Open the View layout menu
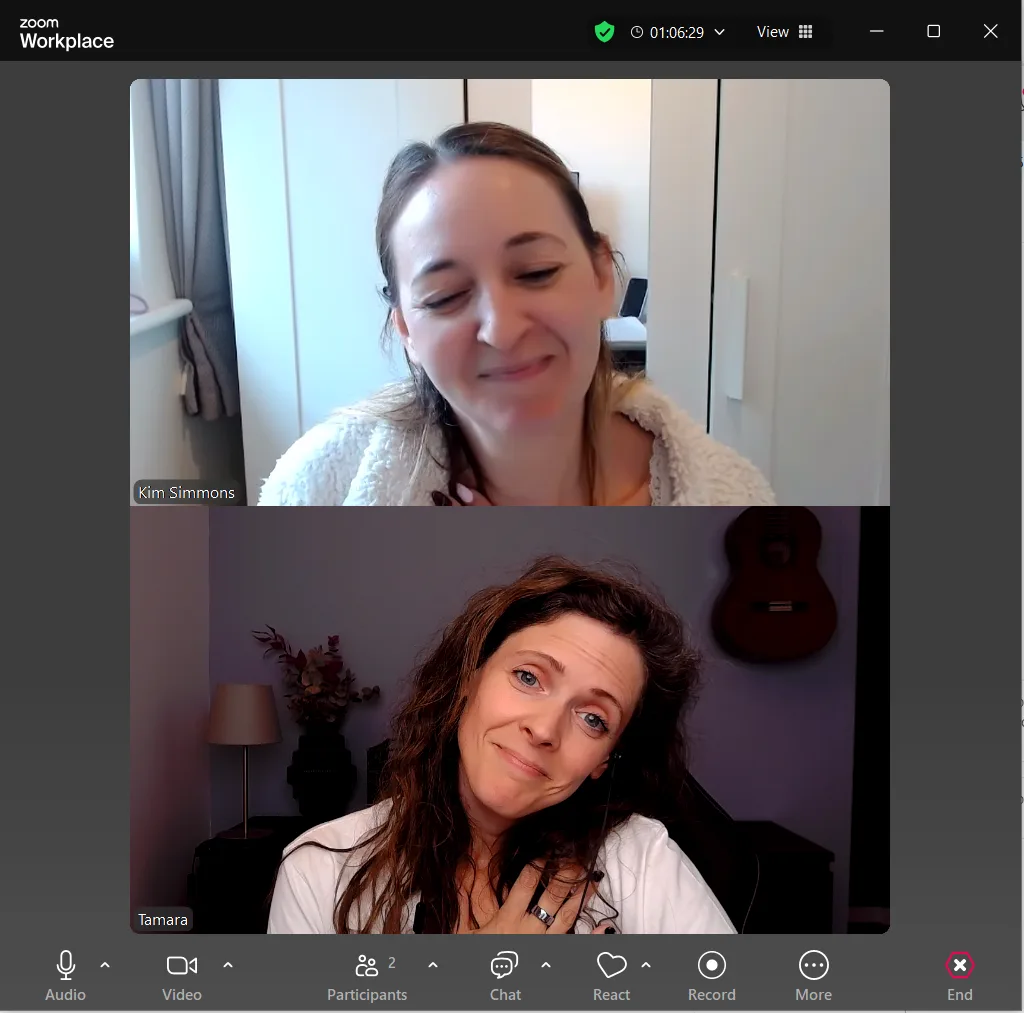This screenshot has height=1013, width=1024. [x=784, y=32]
